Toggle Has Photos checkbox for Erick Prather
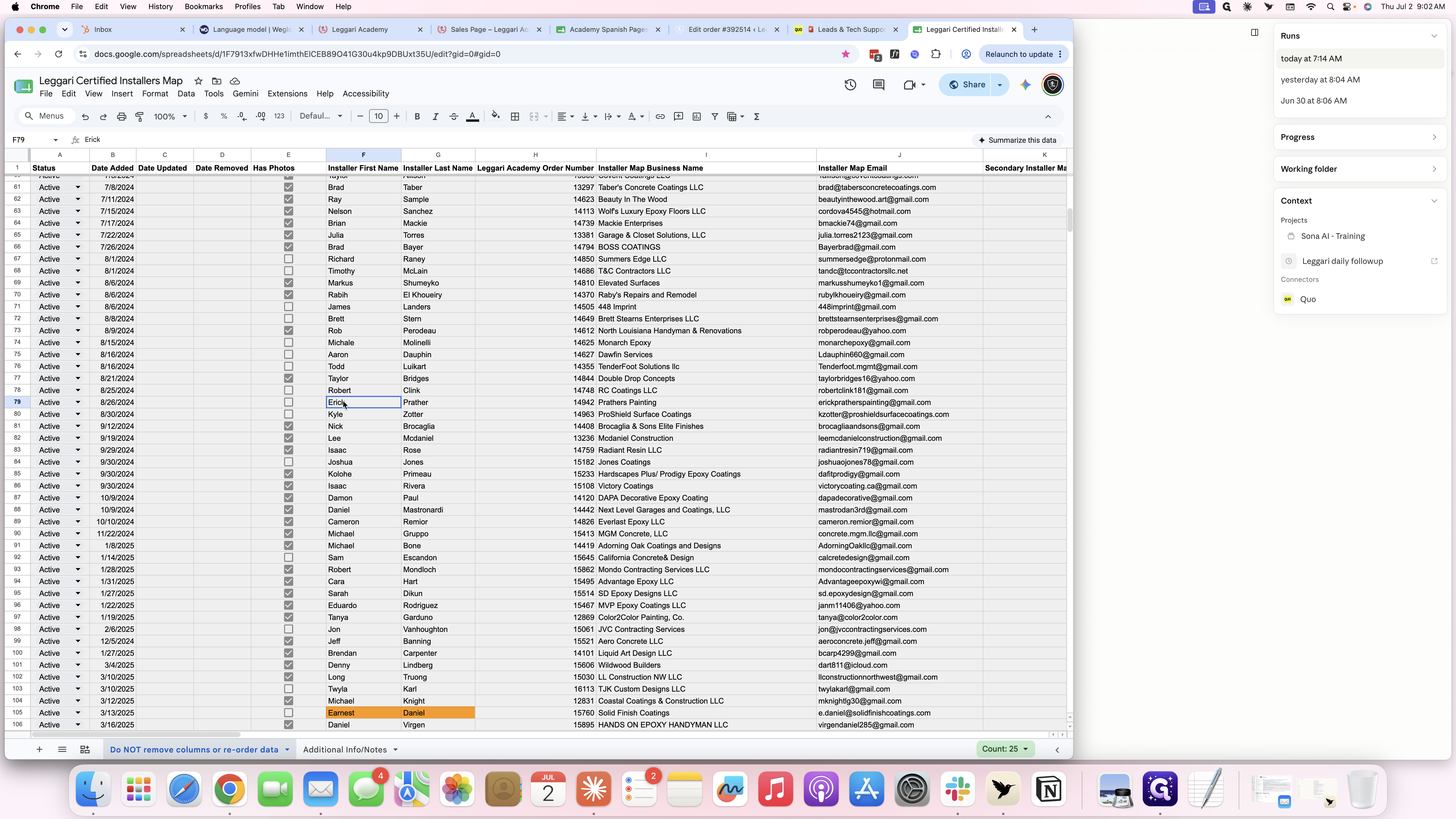 tap(288, 402)
